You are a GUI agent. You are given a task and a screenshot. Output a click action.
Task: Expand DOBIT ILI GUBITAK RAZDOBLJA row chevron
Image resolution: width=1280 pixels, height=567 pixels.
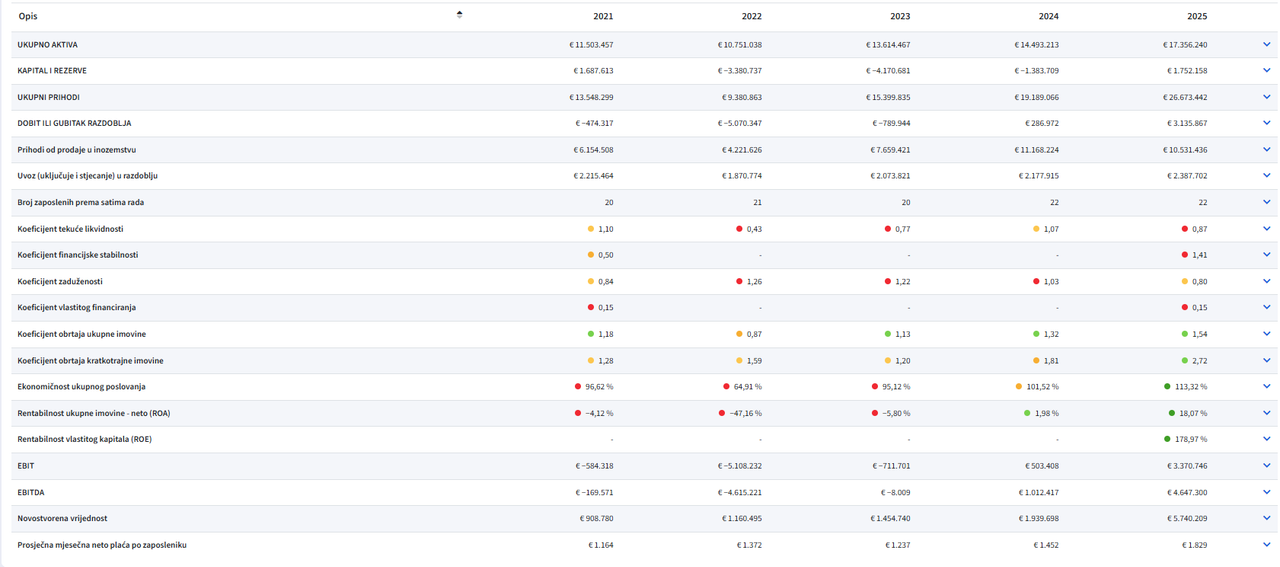tap(1266, 123)
